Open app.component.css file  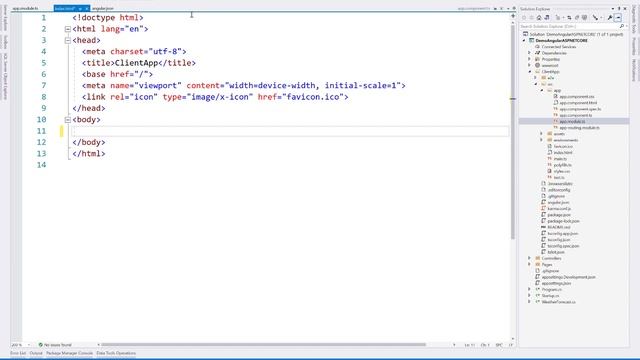577,97
